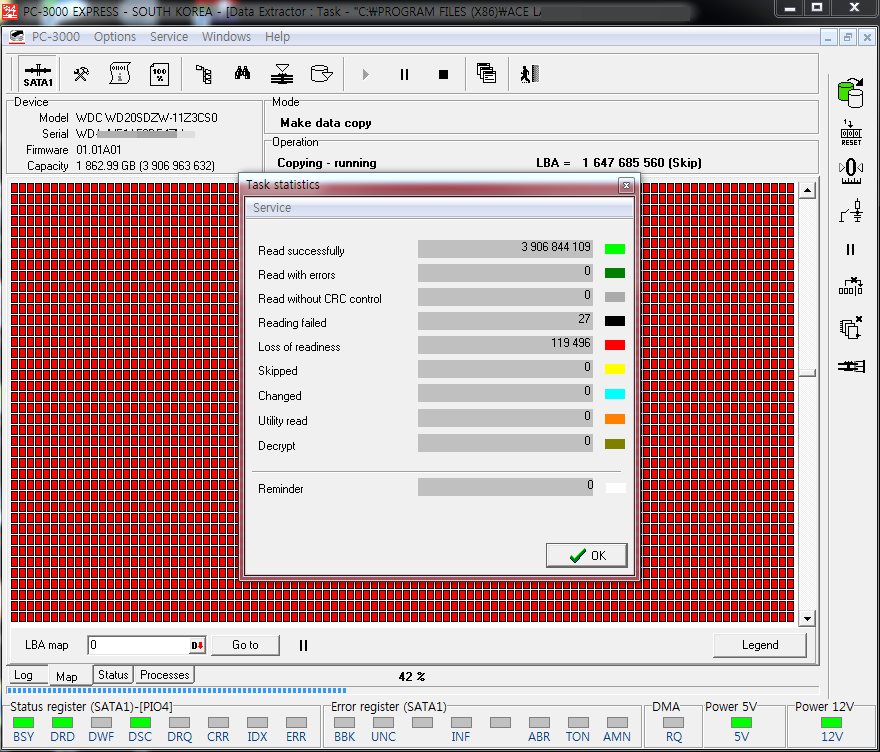880x752 pixels.
Task: Click the sector-skip side panel icon
Action: (x=851, y=287)
